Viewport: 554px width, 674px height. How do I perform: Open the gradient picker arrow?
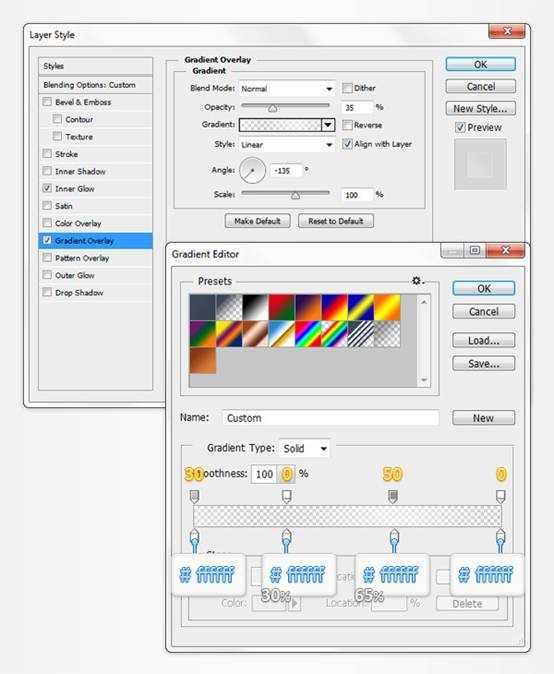tap(328, 125)
